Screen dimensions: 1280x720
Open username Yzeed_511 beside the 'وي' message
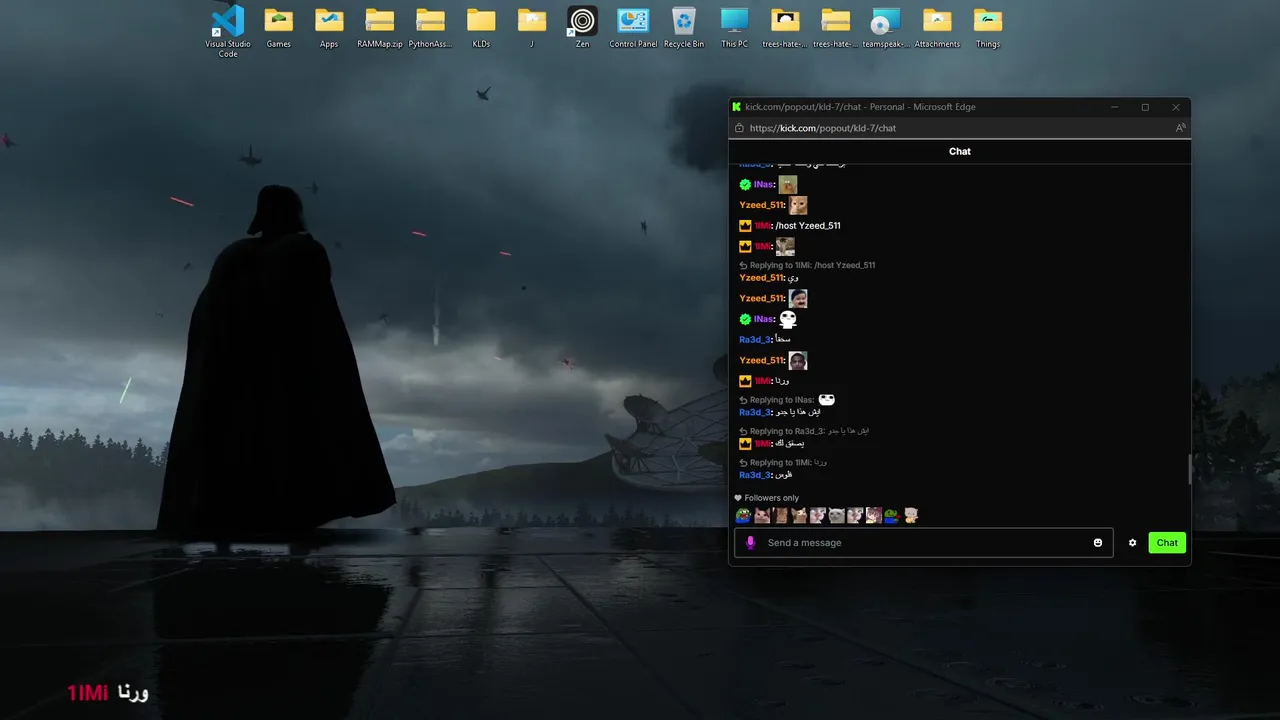761,278
